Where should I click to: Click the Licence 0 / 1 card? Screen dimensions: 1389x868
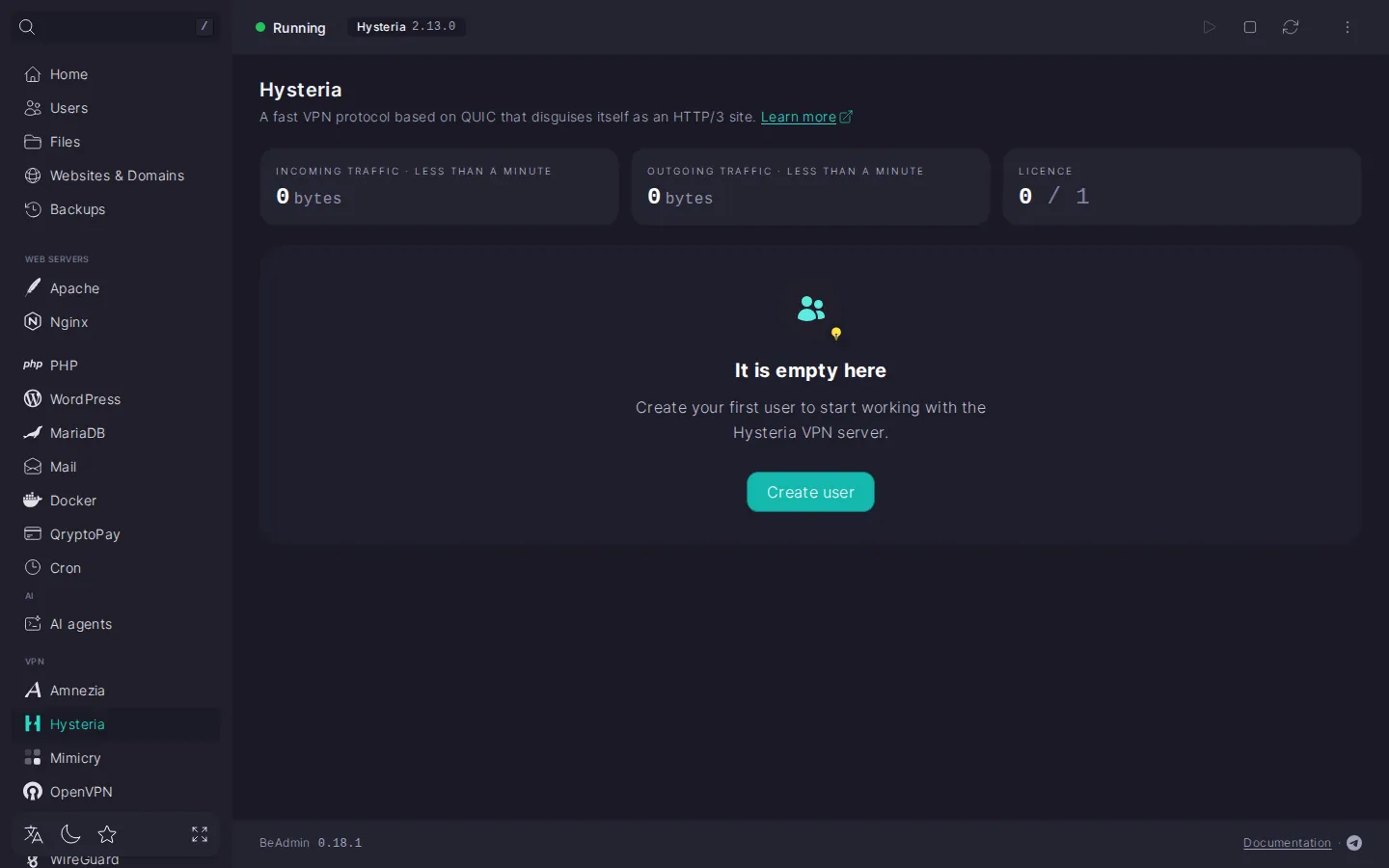tap(1182, 186)
